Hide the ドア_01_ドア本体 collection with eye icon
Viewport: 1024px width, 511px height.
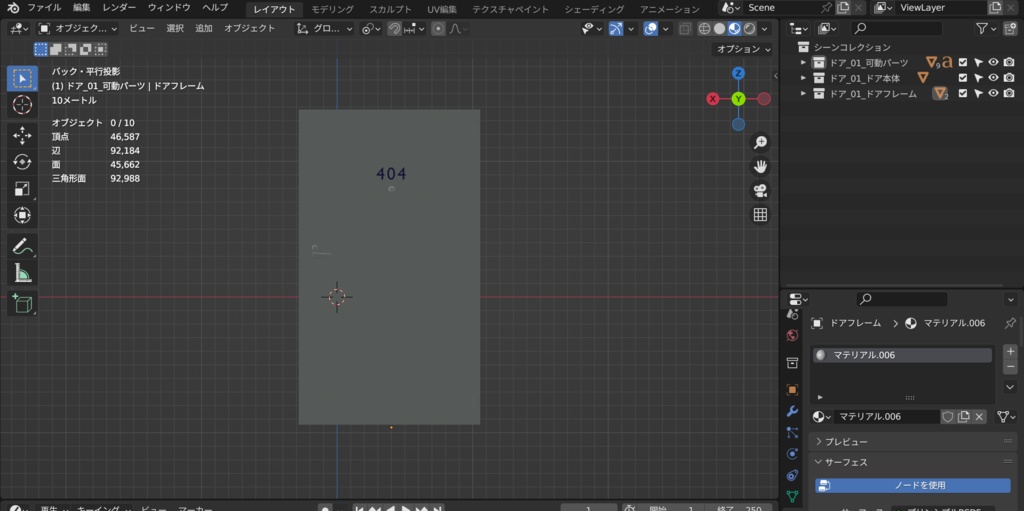point(993,78)
